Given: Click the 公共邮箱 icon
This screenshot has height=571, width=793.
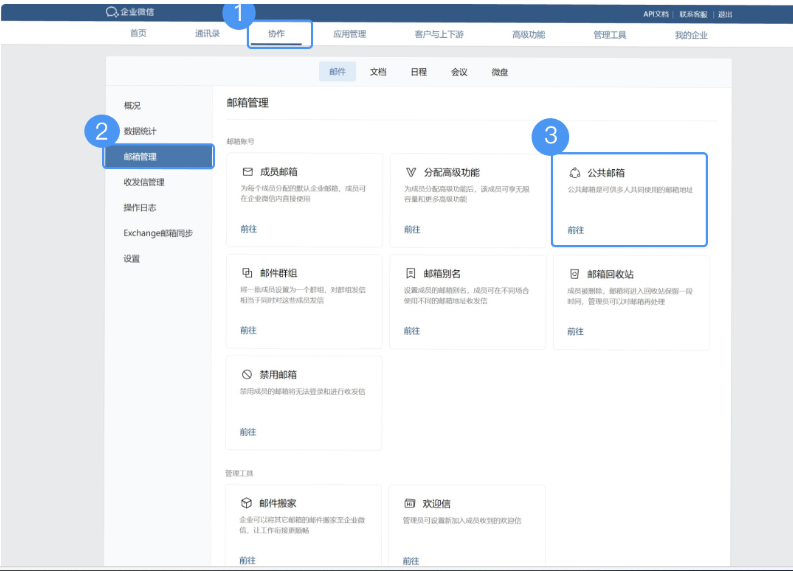Looking at the screenshot, I should tap(574, 173).
